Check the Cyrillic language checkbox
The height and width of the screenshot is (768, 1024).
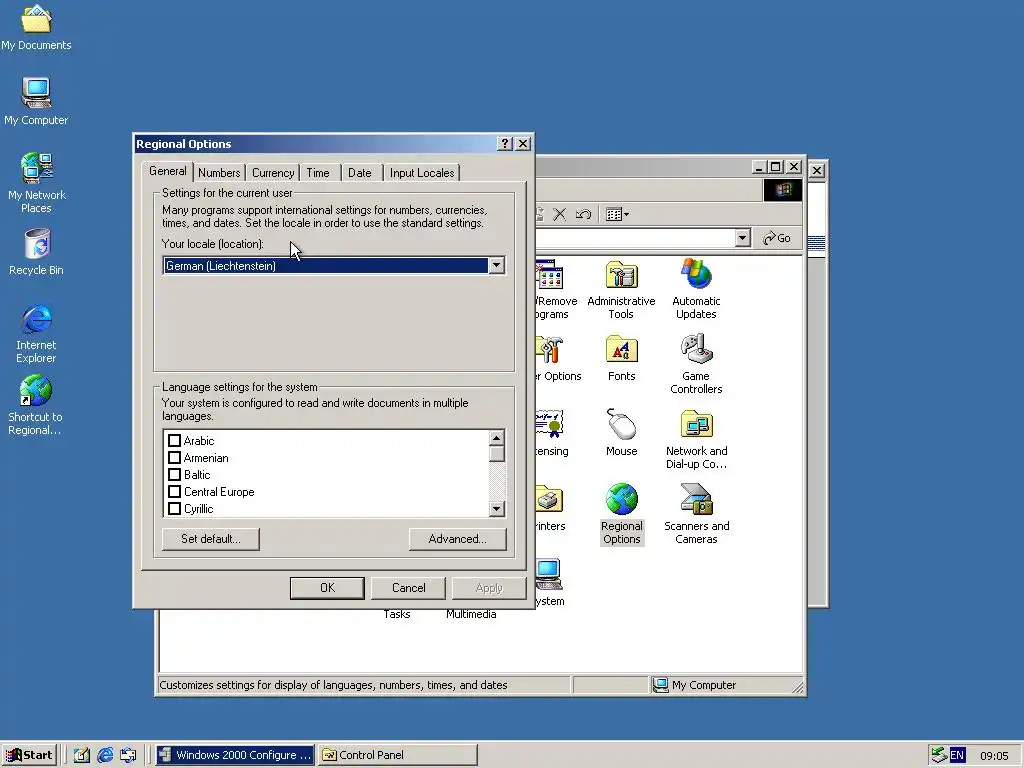(174, 508)
